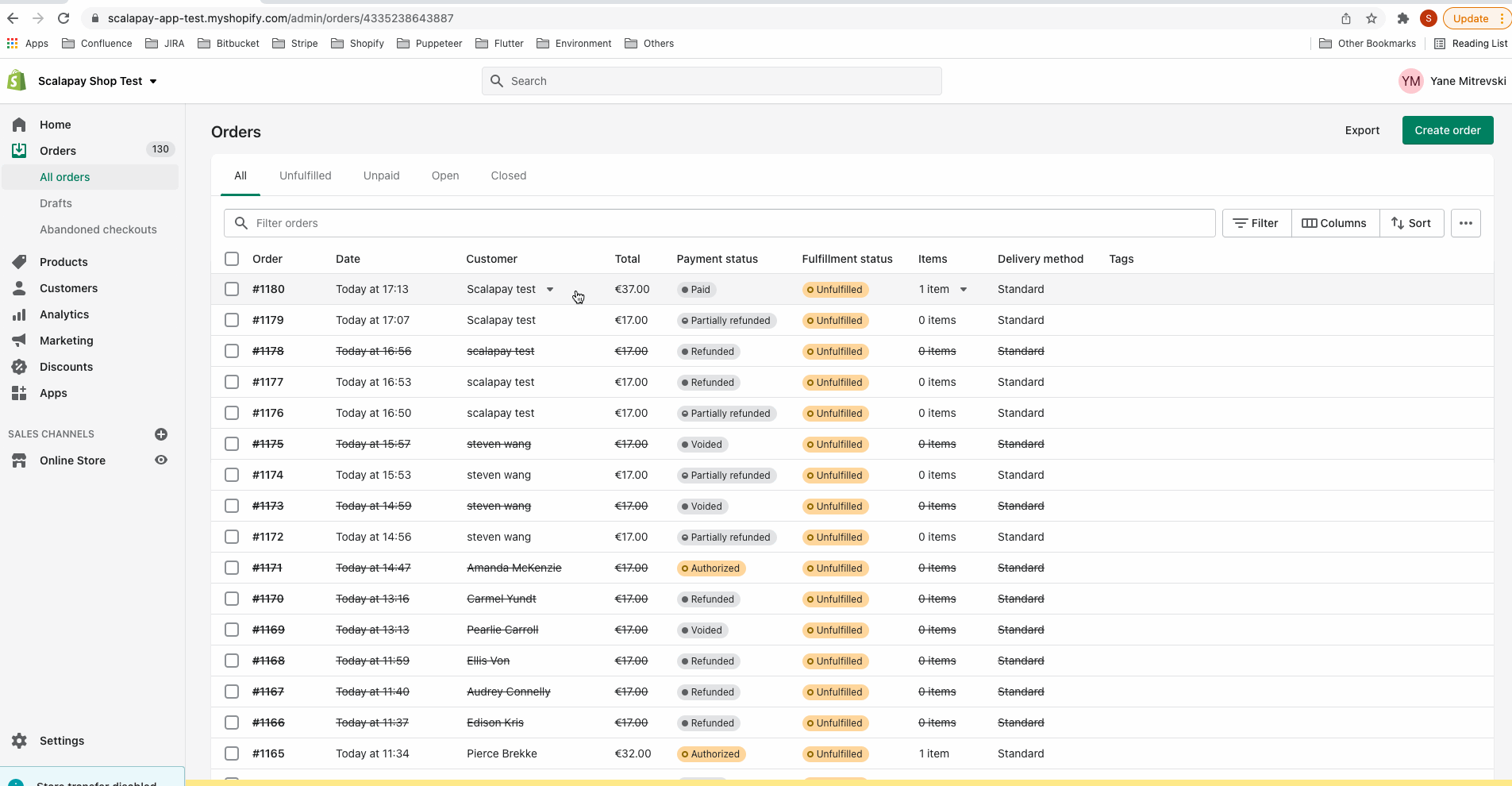Image resolution: width=1512 pixels, height=786 pixels.
Task: Click the Settings gear icon
Action: pos(19,741)
